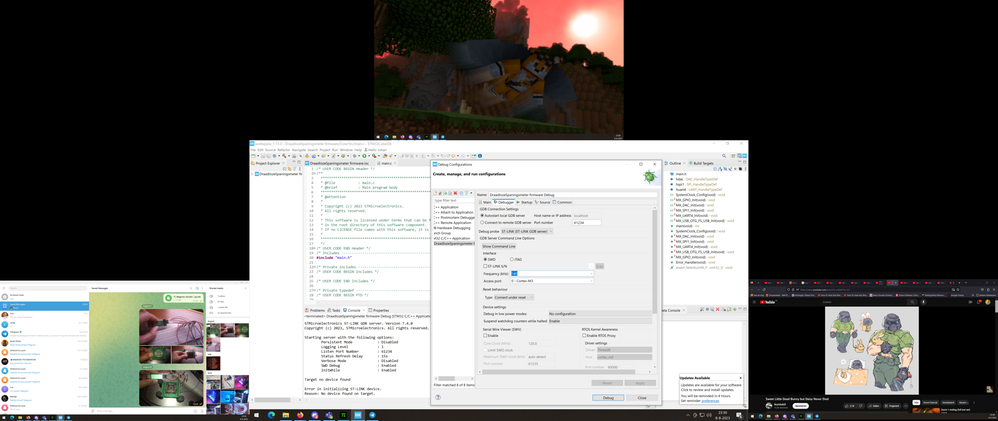Open Debug in low power modes dropdown
The width and height of the screenshot is (998, 421).
(600, 314)
